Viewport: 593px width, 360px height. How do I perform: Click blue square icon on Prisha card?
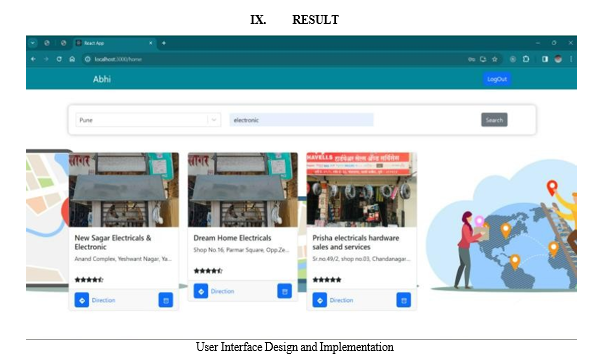point(404,300)
